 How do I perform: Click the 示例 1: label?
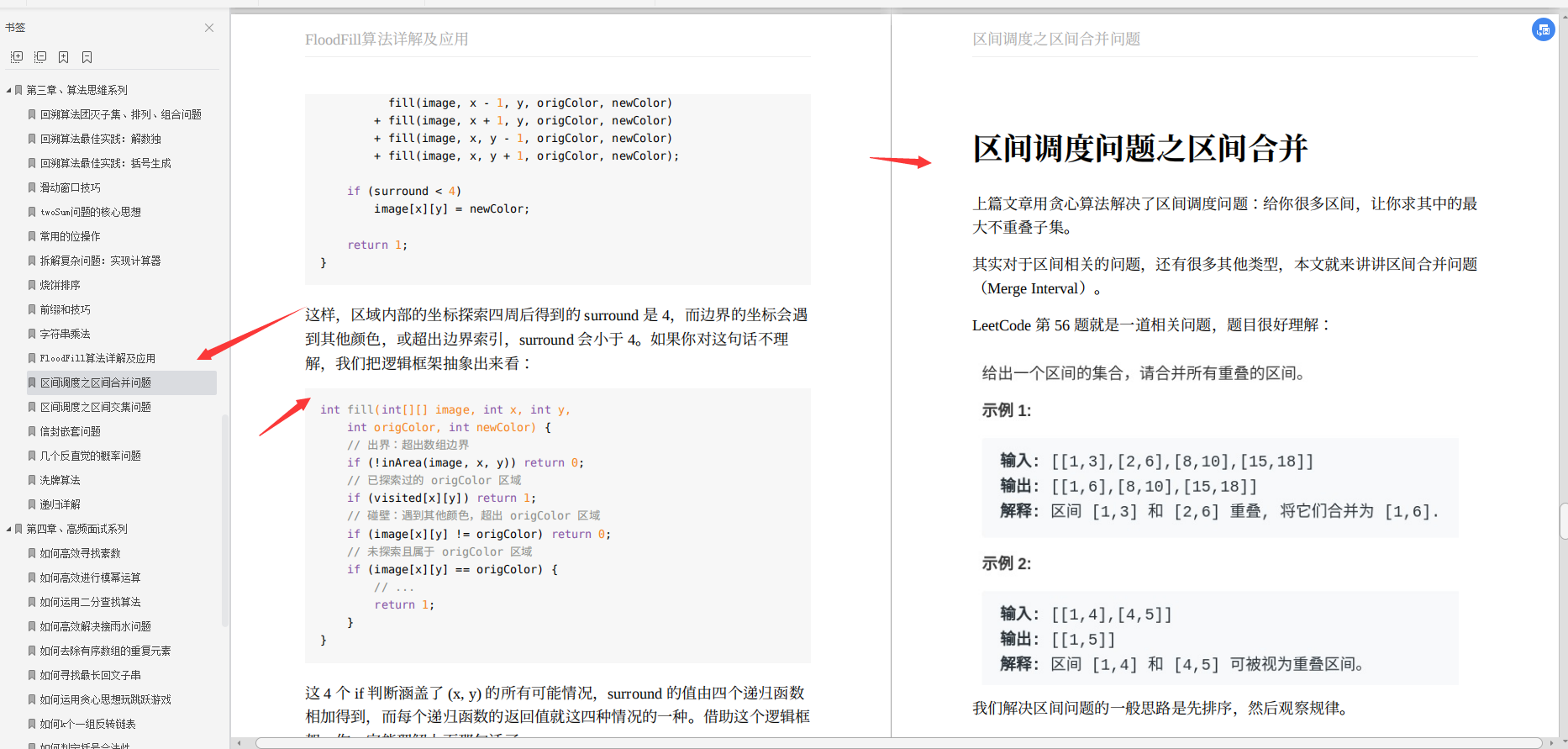coord(1007,410)
